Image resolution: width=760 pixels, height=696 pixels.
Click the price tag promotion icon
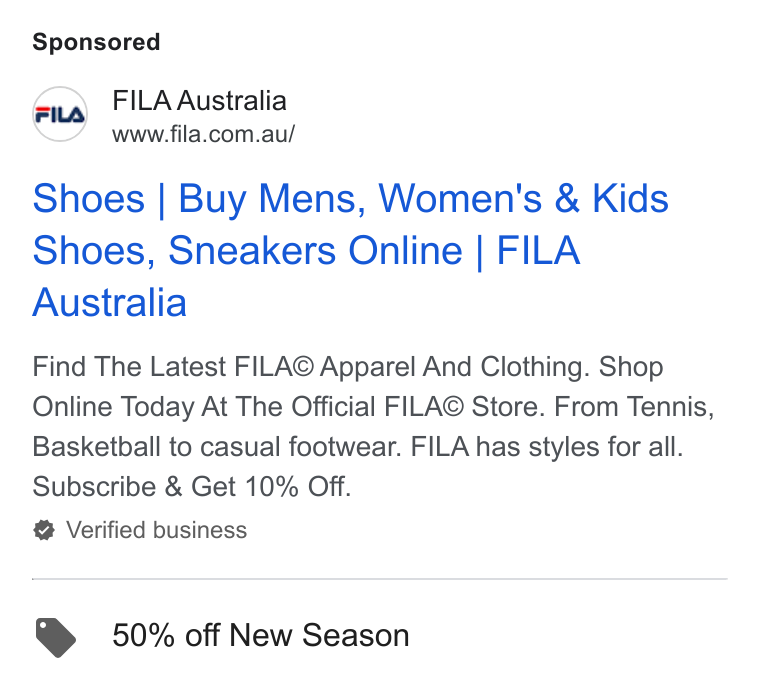pyautogui.click(x=56, y=637)
